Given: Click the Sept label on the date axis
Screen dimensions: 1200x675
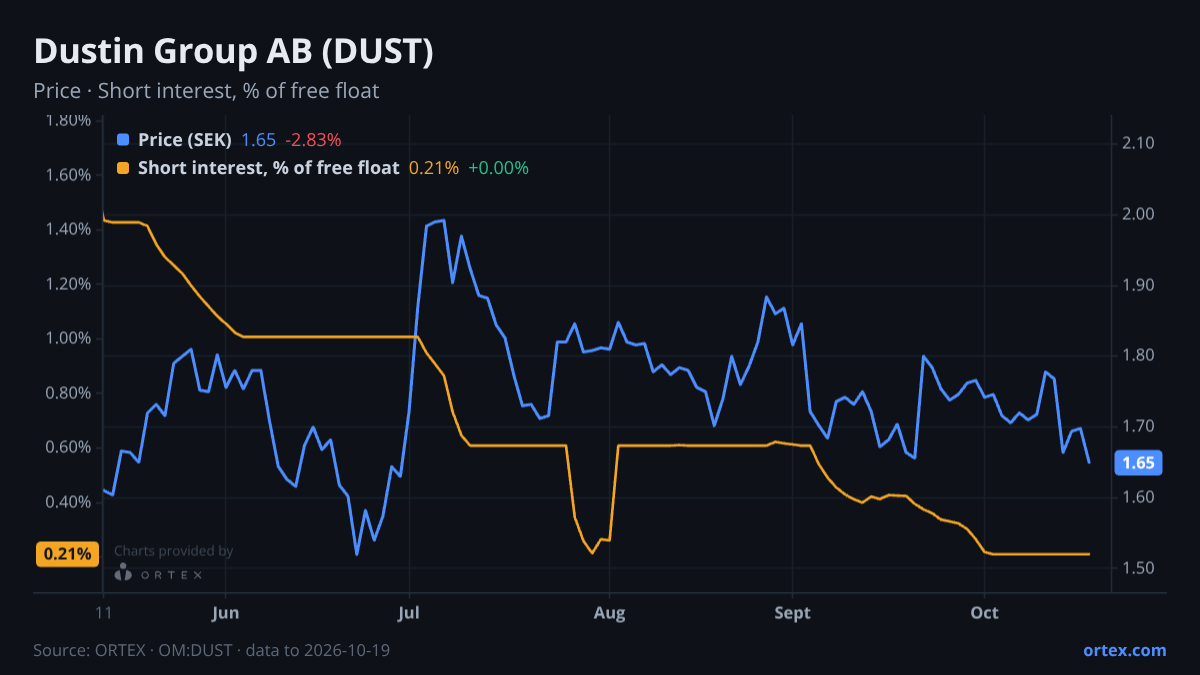Looking at the screenshot, I should pos(793,613).
